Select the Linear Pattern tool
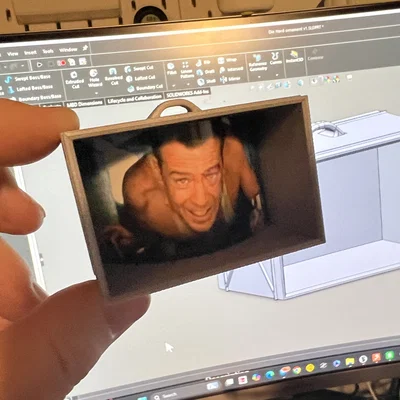 [x=187, y=70]
